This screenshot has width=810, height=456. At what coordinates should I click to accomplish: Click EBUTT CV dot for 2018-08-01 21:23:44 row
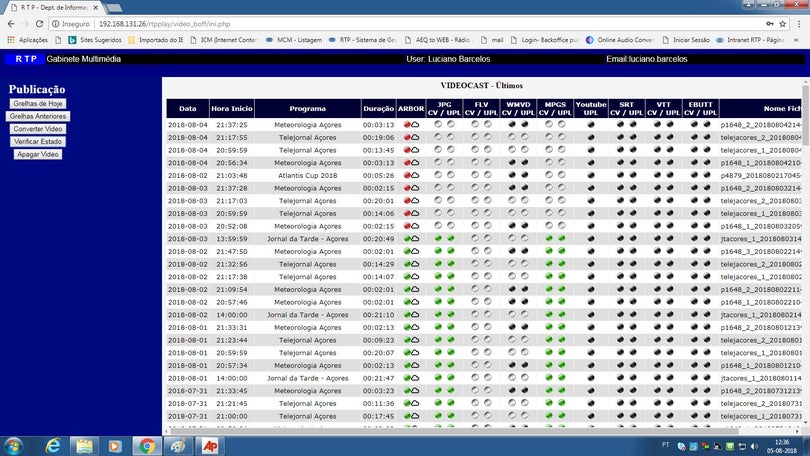[694, 340]
